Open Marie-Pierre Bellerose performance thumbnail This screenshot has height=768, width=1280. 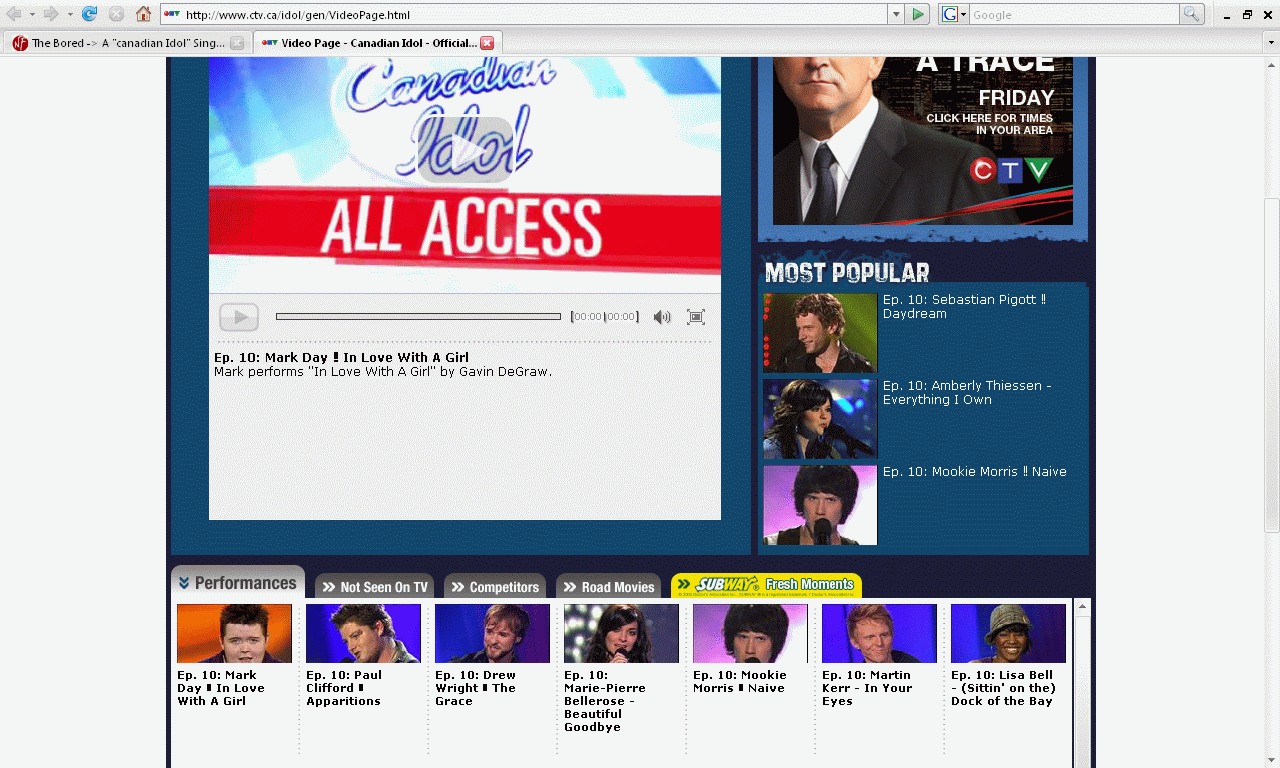click(621, 633)
